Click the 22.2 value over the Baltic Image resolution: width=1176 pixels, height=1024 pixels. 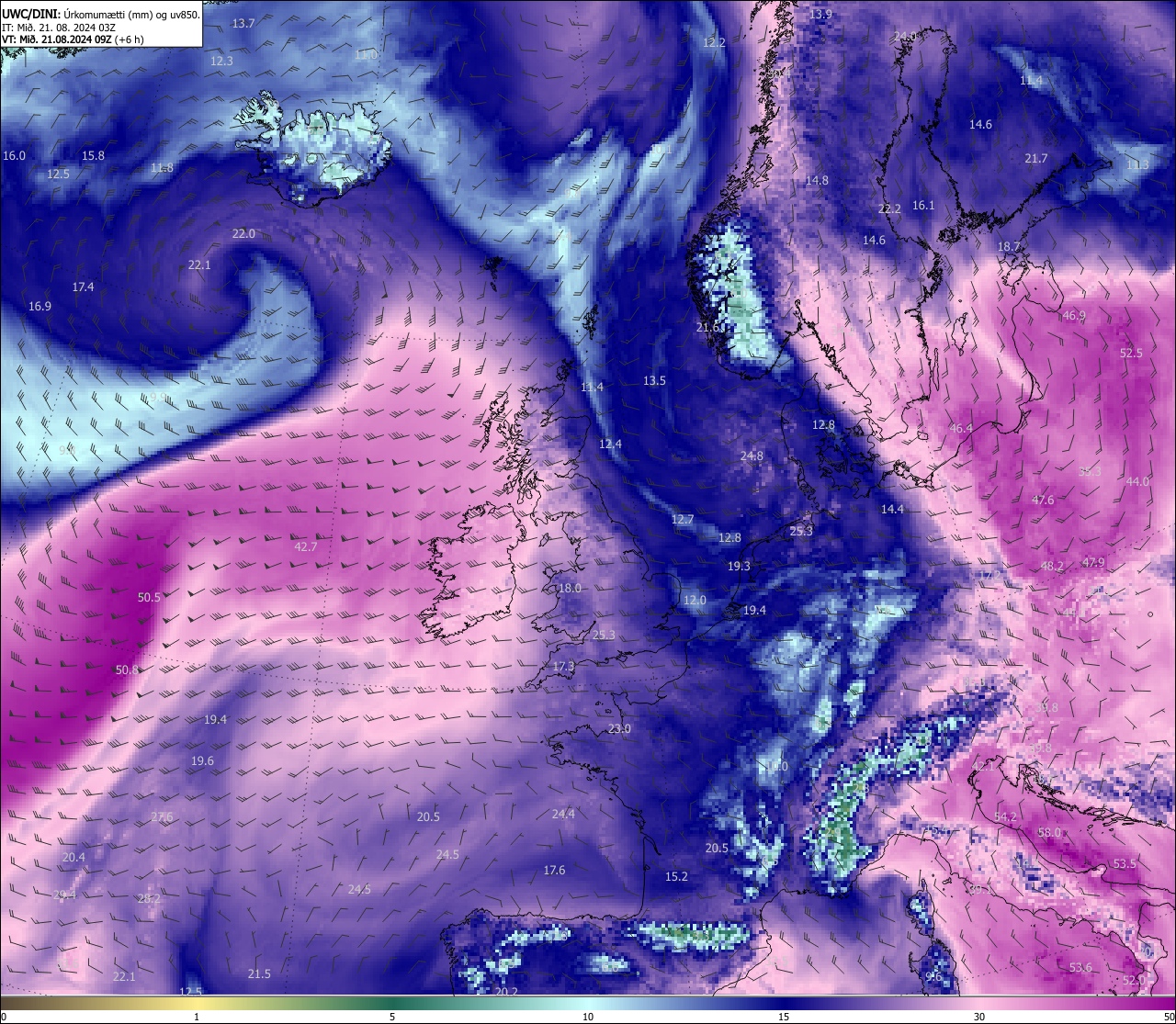pyautogui.click(x=889, y=208)
